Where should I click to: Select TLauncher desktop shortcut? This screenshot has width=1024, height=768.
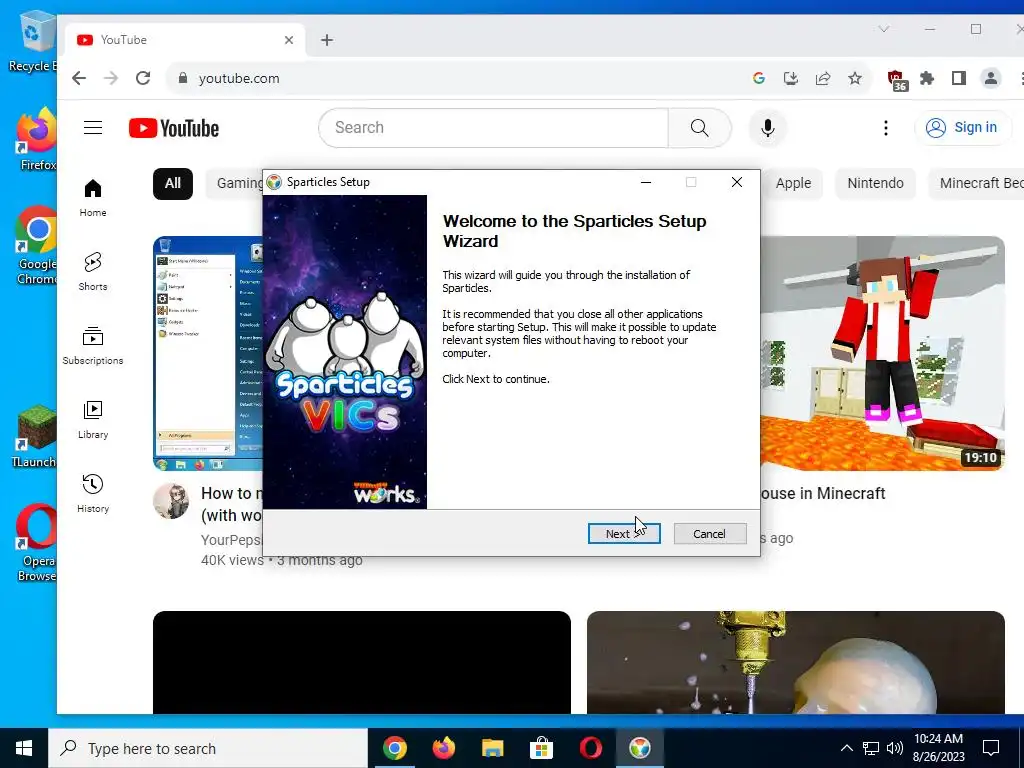tap(34, 436)
